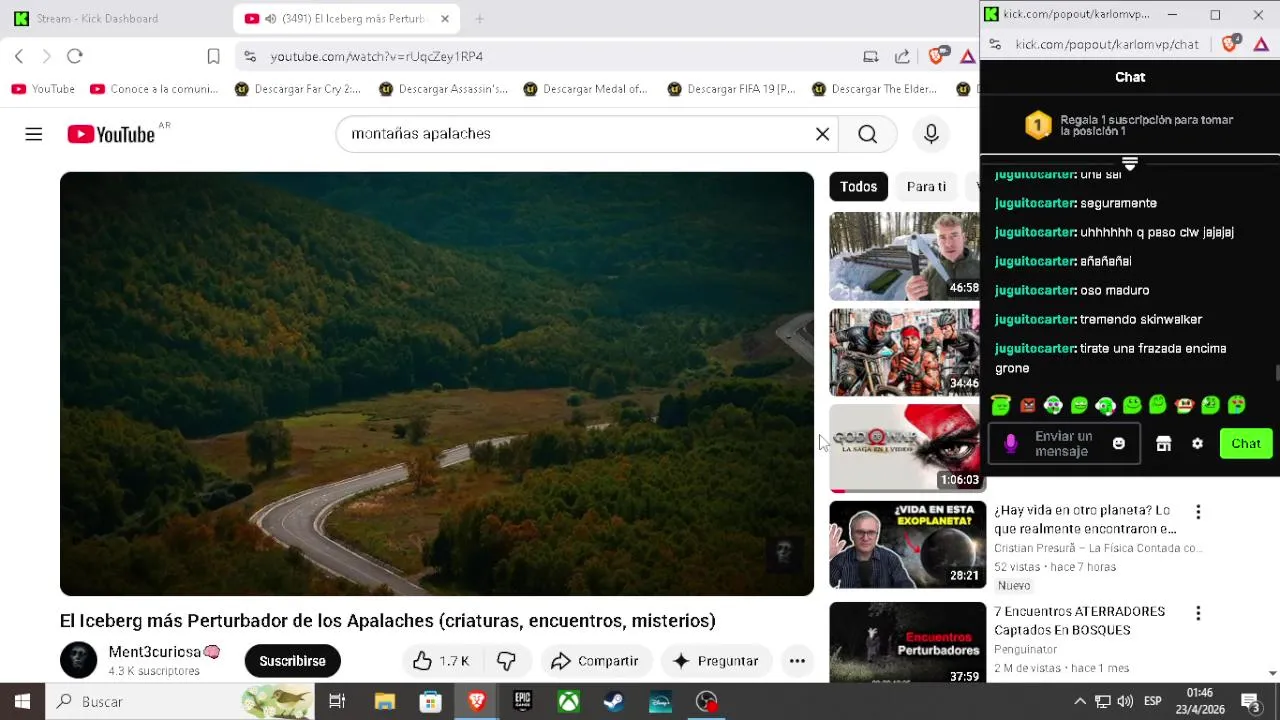1280x720 pixels.
Task: Open the God of War 1:06:03 thumbnail
Action: click(904, 448)
